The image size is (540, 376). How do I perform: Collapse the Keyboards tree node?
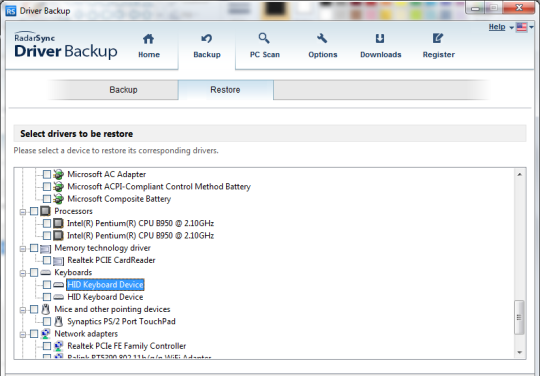click(23, 273)
